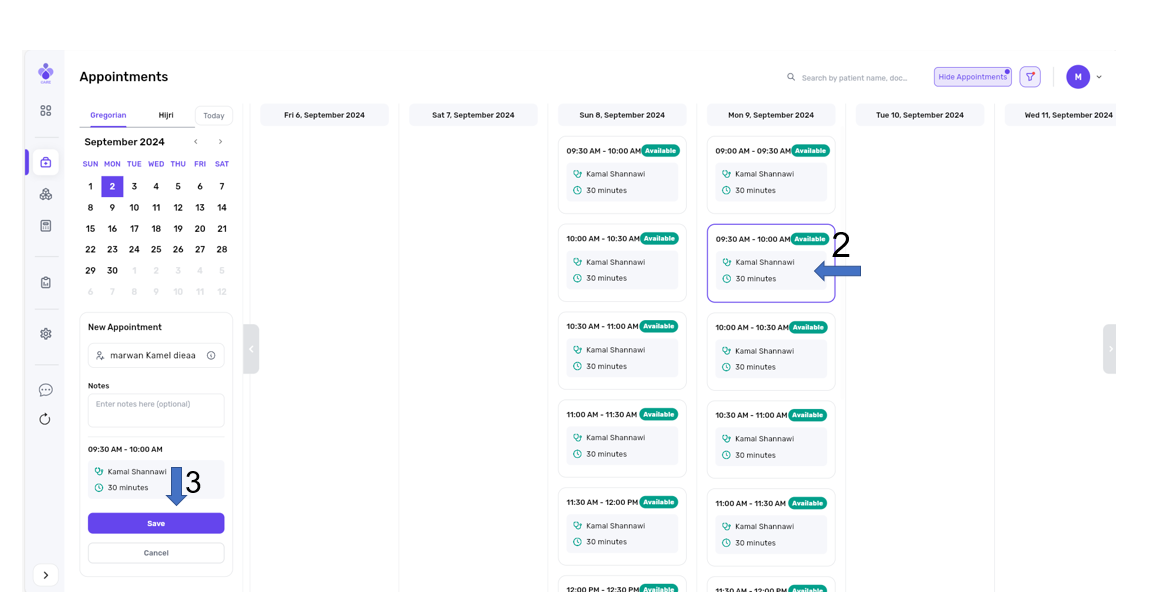
Task: Open the calculator icon in sidebar
Action: (45, 226)
